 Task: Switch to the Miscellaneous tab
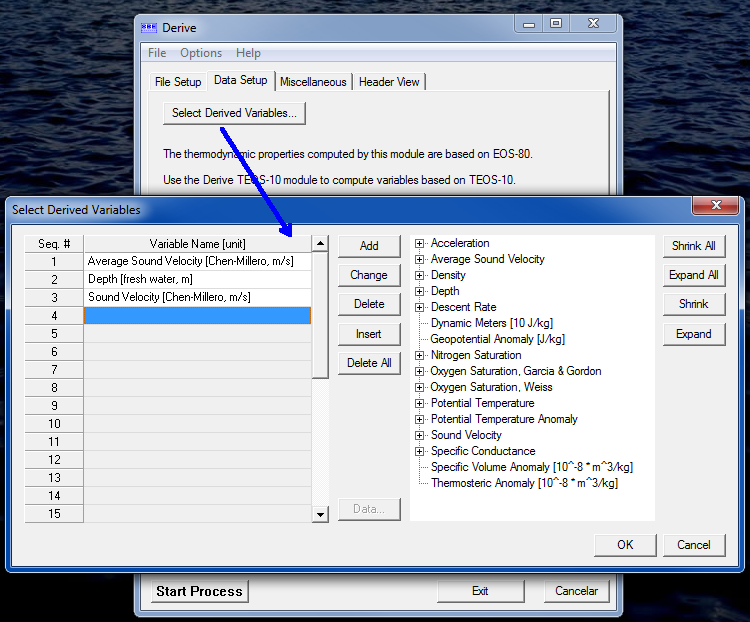click(x=313, y=82)
